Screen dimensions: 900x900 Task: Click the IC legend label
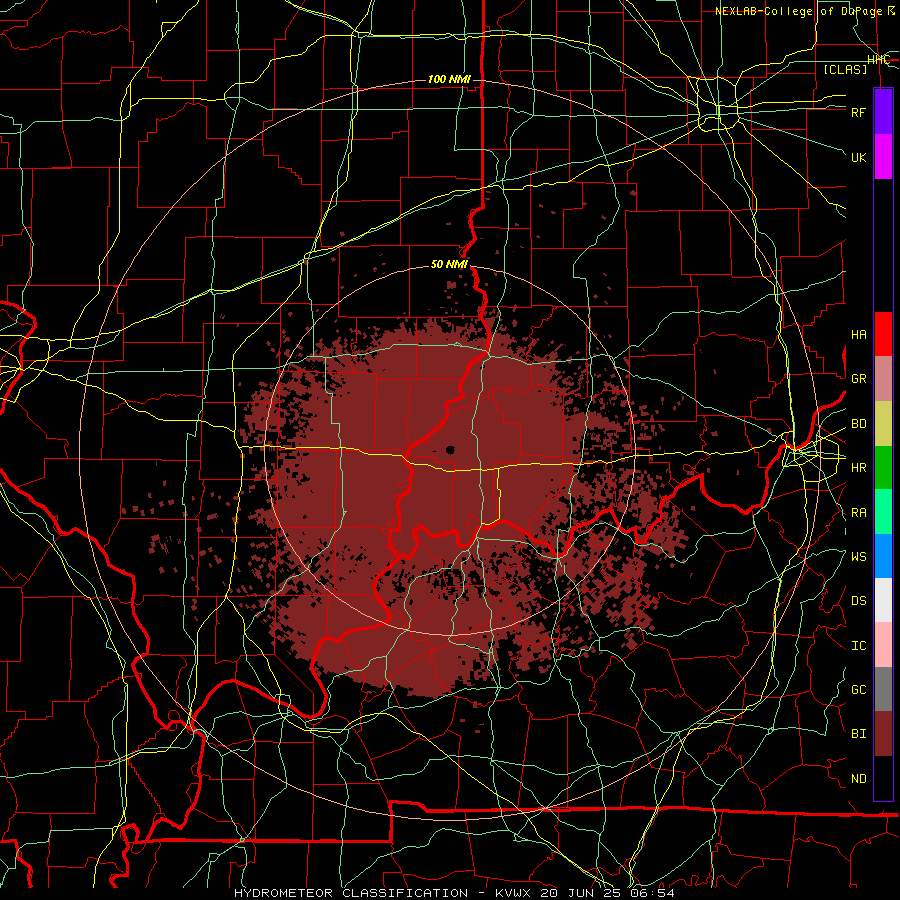[858, 645]
